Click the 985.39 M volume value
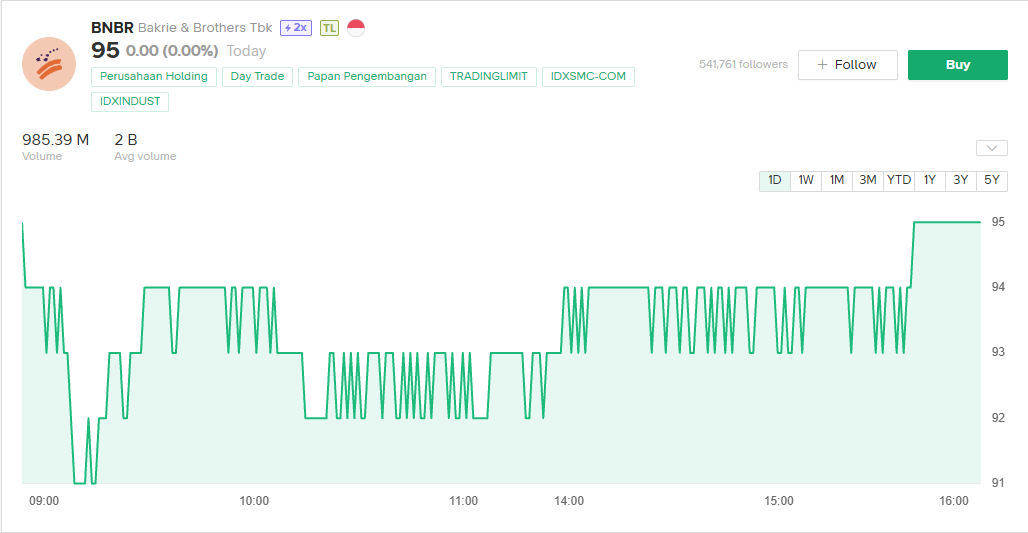1028x533 pixels. point(56,140)
